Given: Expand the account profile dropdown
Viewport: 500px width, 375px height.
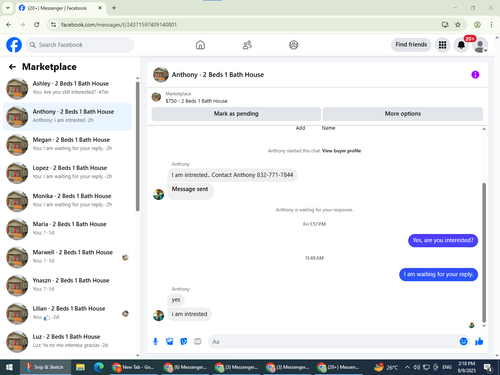Looking at the screenshot, I should tap(481, 45).
